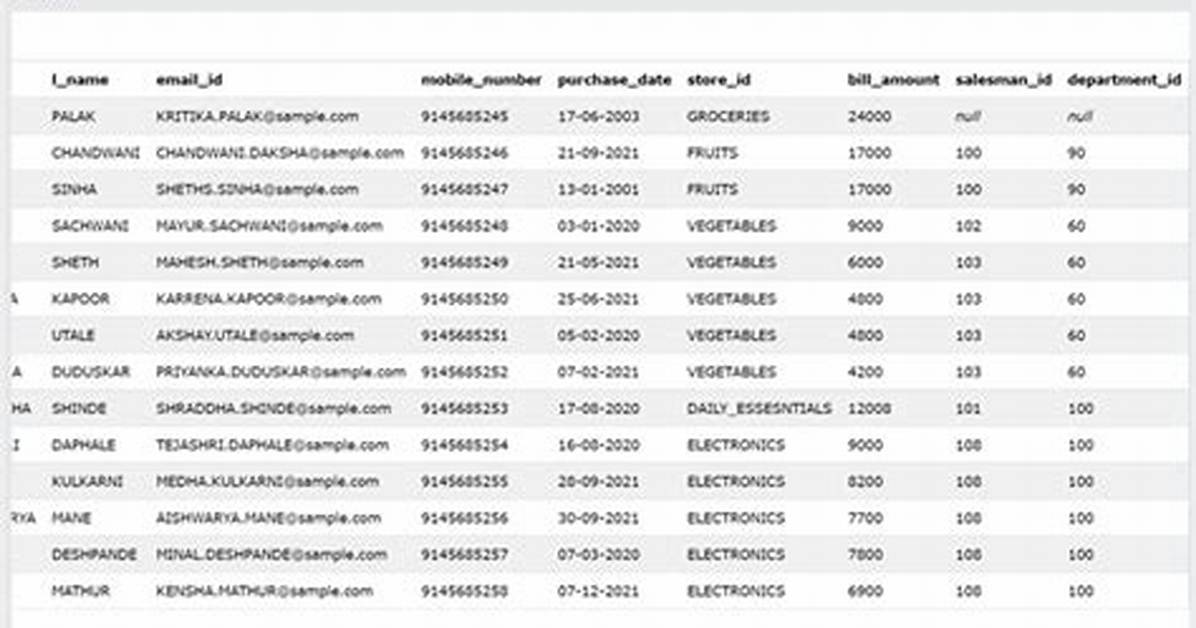1196x628 pixels.
Task: Click the AISHWARYA.MANE@sample.com email
Action: (x=268, y=519)
